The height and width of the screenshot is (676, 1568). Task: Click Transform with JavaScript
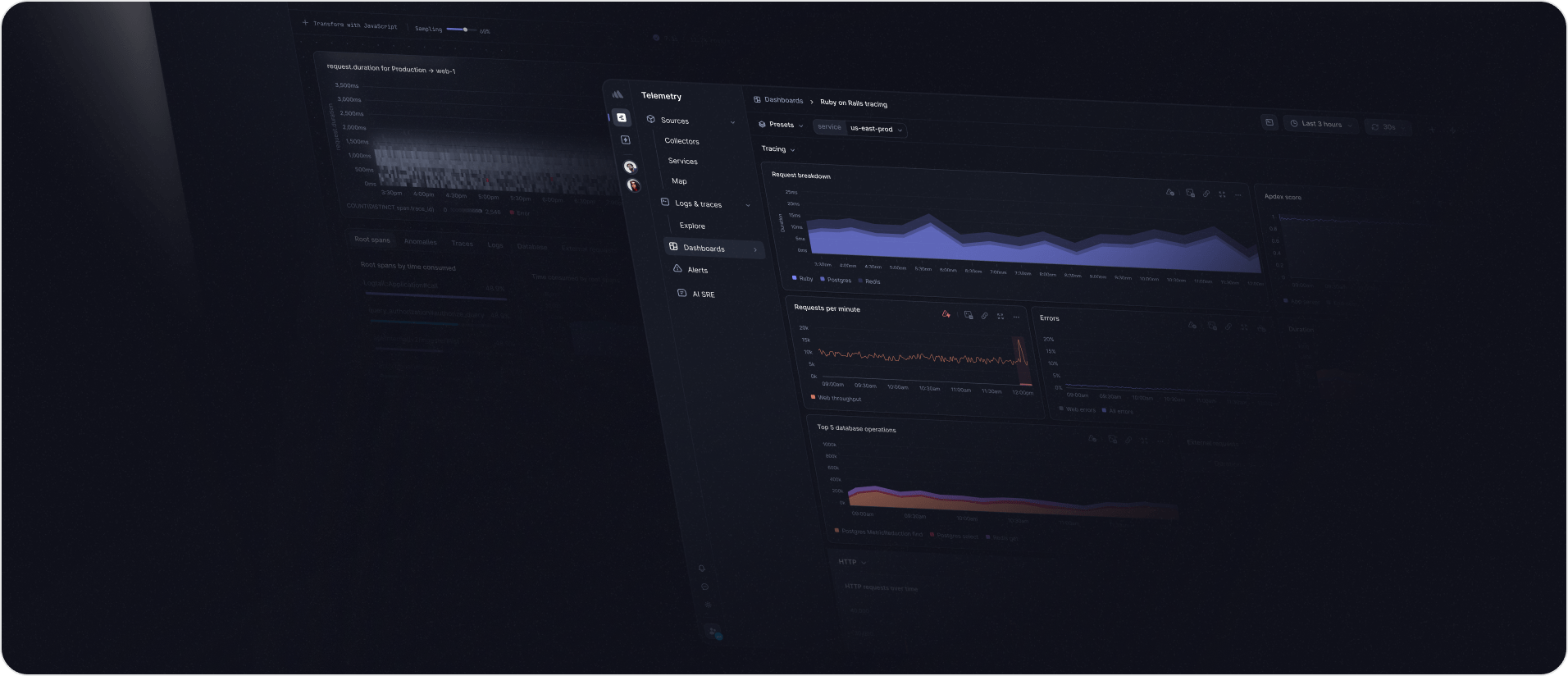click(x=353, y=25)
